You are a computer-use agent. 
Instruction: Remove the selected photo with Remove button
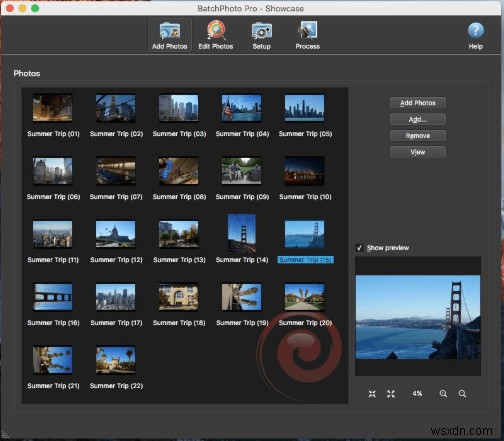pyautogui.click(x=418, y=136)
